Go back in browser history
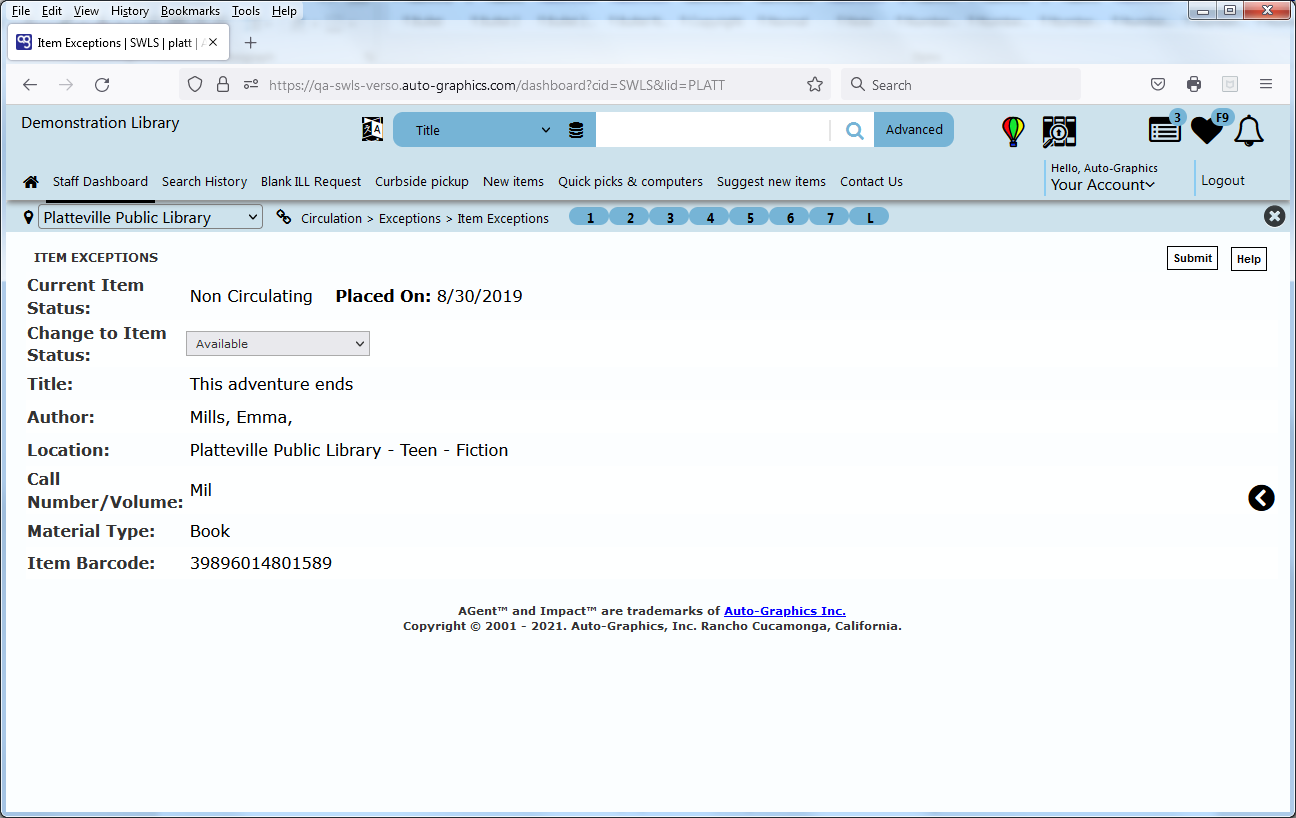 coord(30,85)
